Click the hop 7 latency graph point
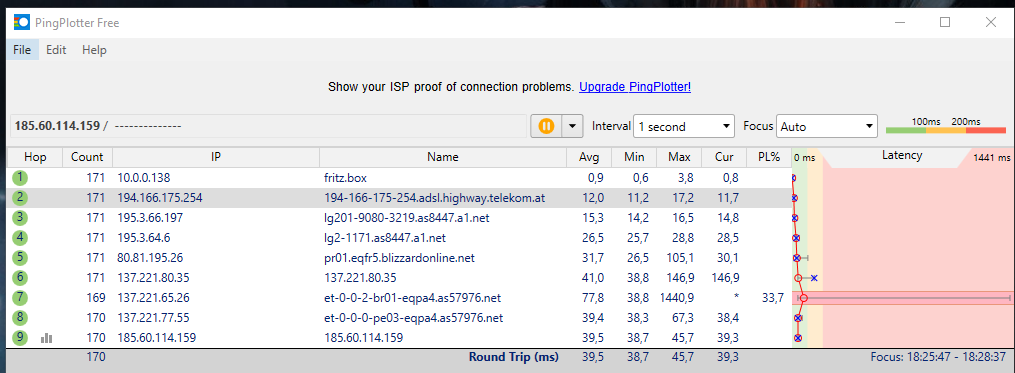 pyautogui.click(x=803, y=298)
